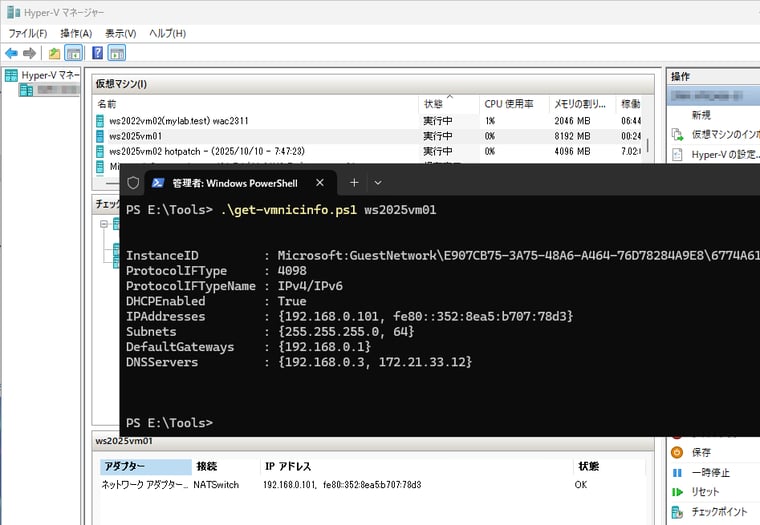Sort VM list by 名前 column
The width and height of the screenshot is (760, 525).
click(x=256, y=104)
